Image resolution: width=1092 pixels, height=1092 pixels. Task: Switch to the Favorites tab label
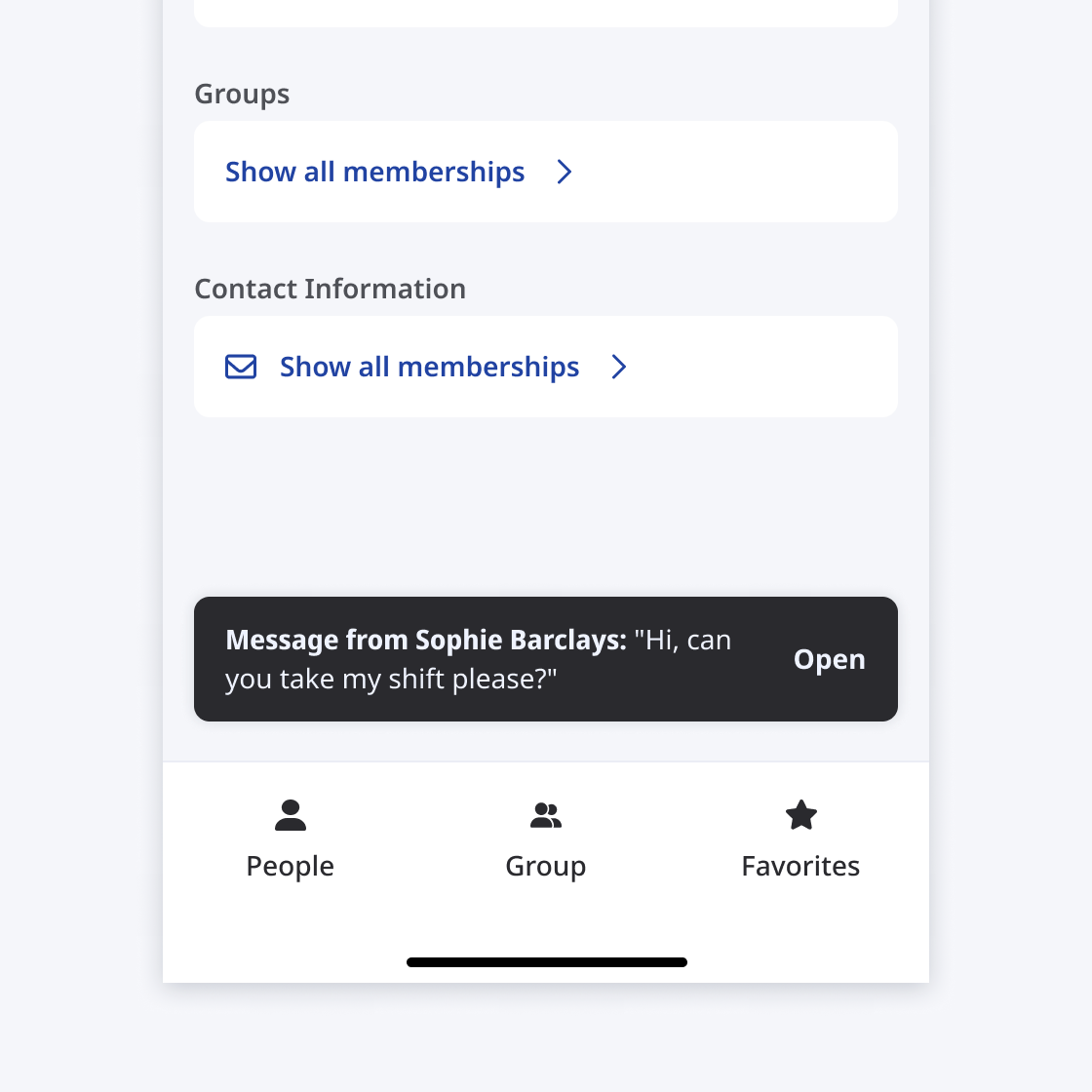tap(800, 866)
